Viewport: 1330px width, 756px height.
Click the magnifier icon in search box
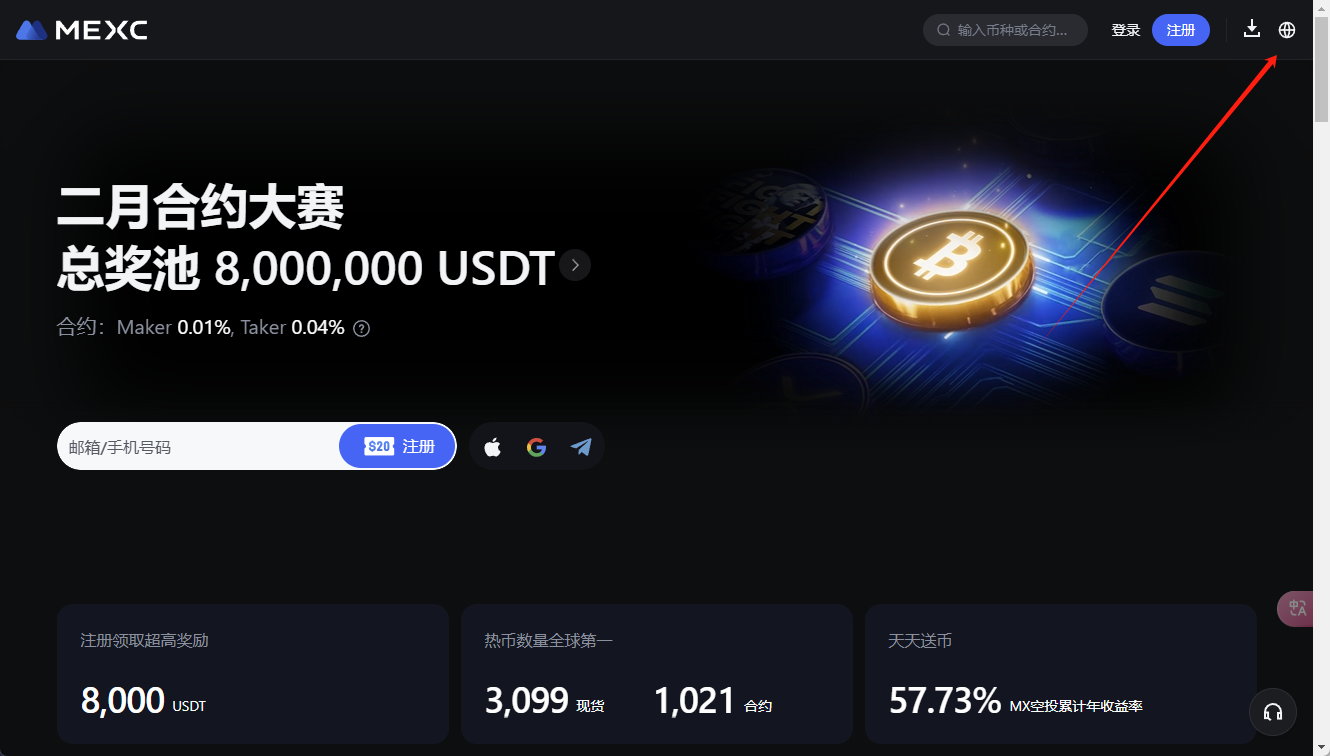coord(943,30)
